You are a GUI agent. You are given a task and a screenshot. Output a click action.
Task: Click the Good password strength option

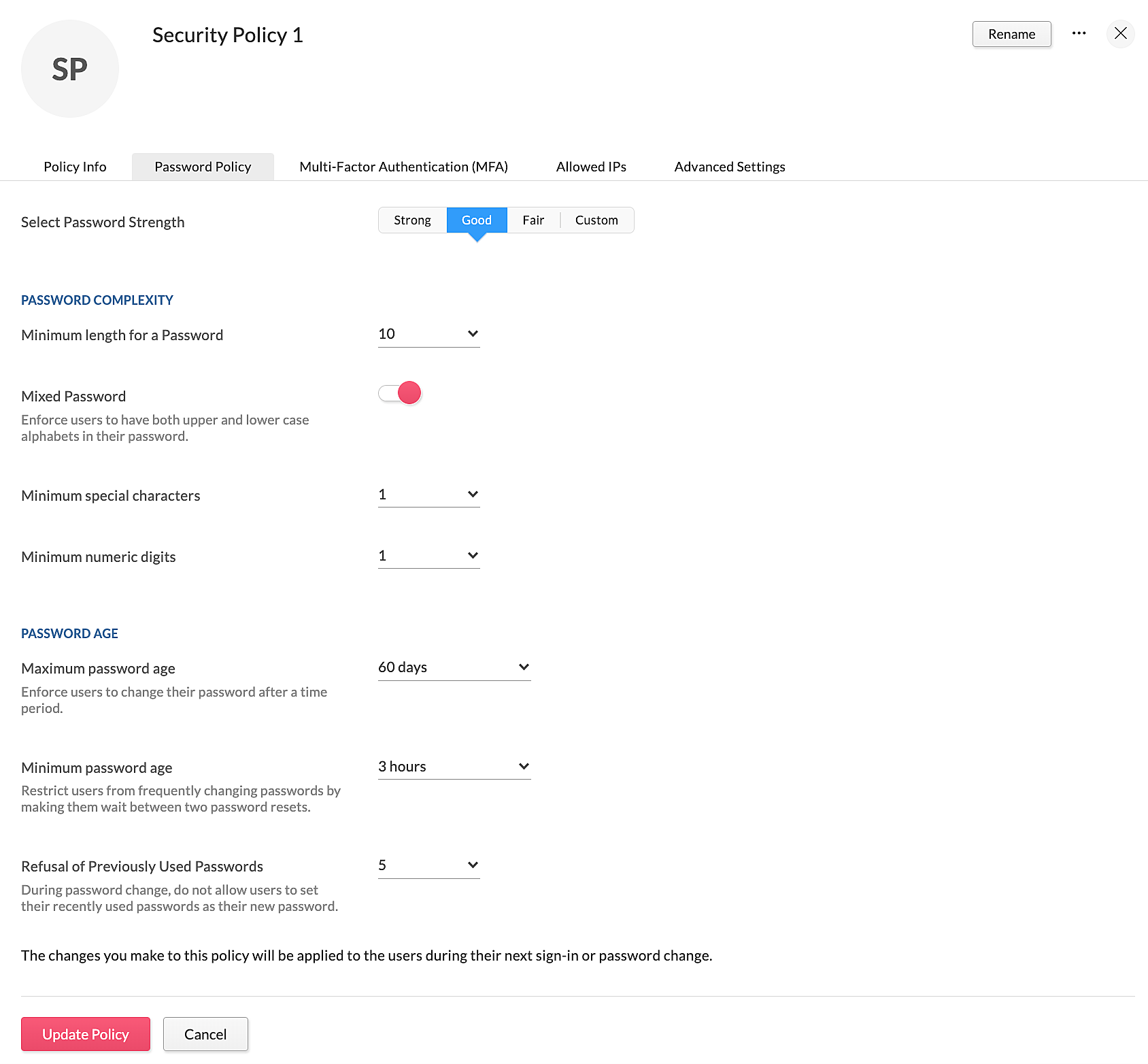tap(476, 220)
